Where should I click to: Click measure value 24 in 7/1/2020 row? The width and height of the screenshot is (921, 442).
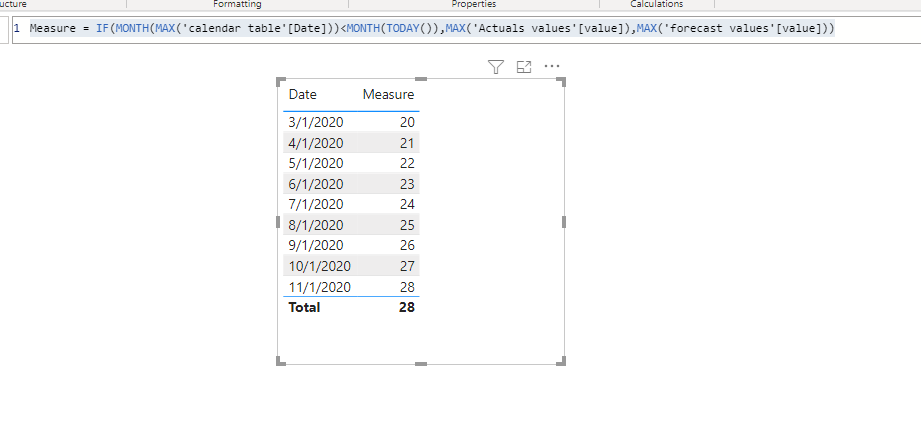pyautogui.click(x=407, y=204)
